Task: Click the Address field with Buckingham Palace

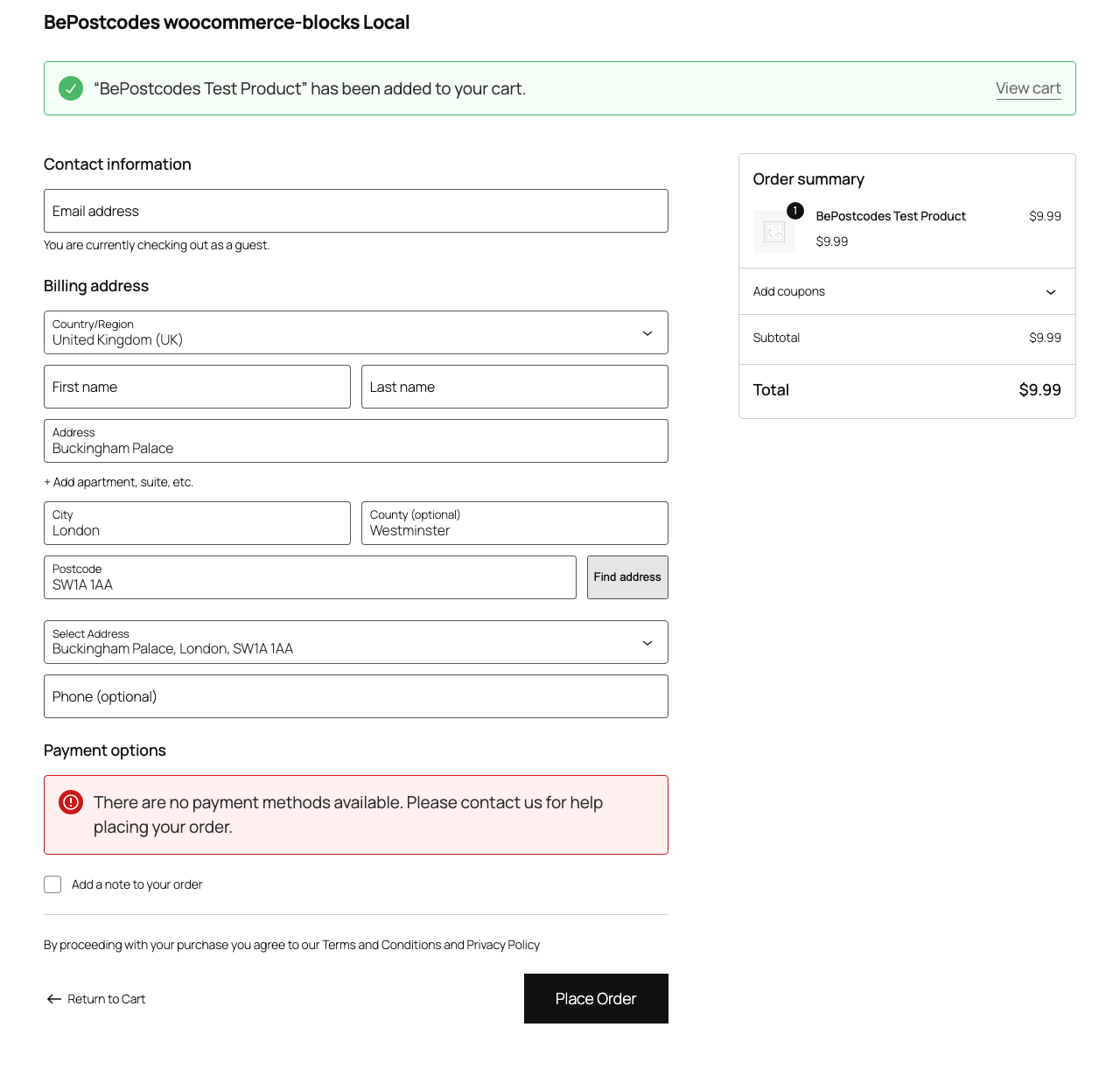Action: pos(356,441)
